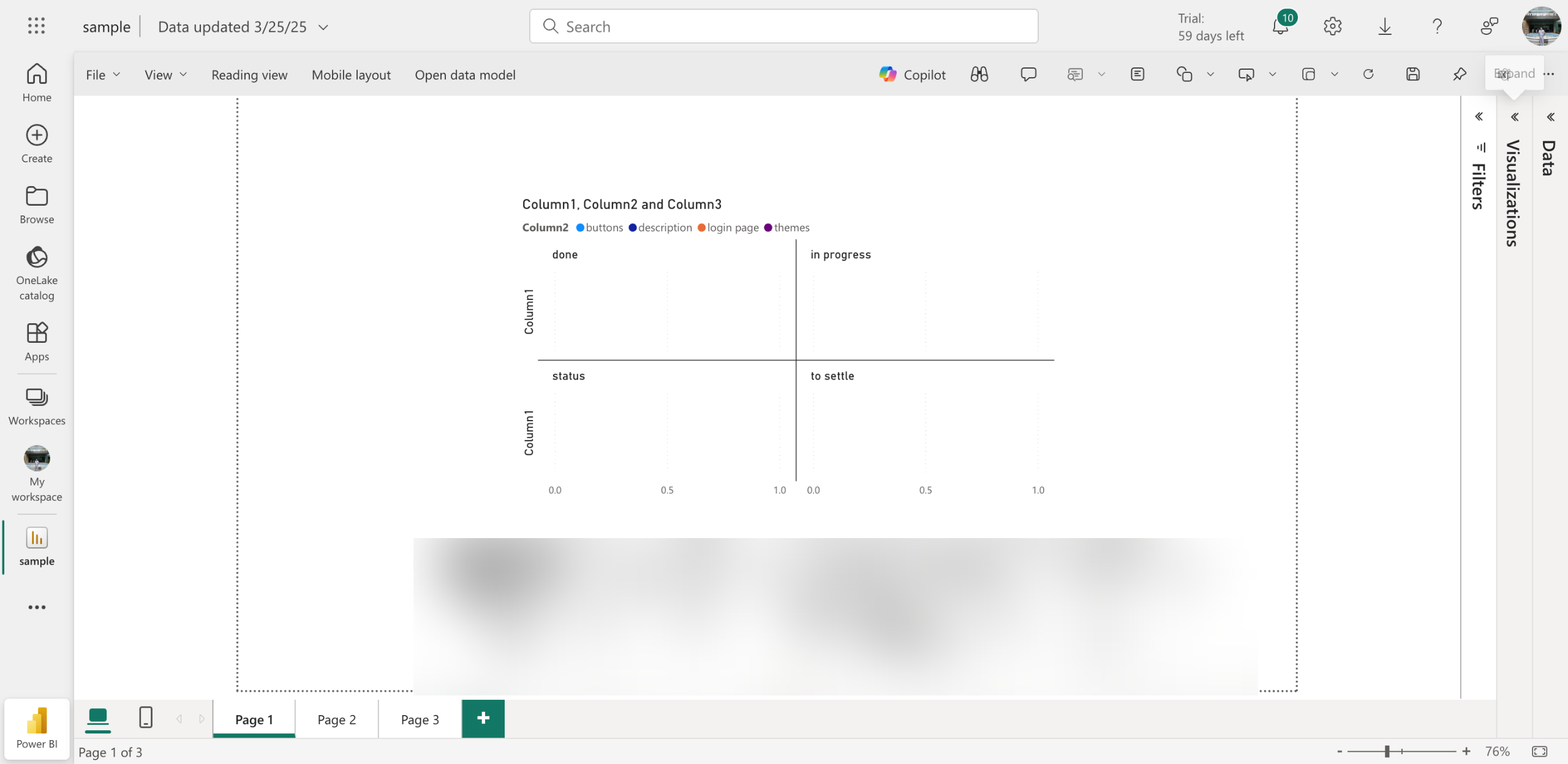Click the pin to dashboard icon
Screen dimensions: 1568x764
coord(1460,75)
